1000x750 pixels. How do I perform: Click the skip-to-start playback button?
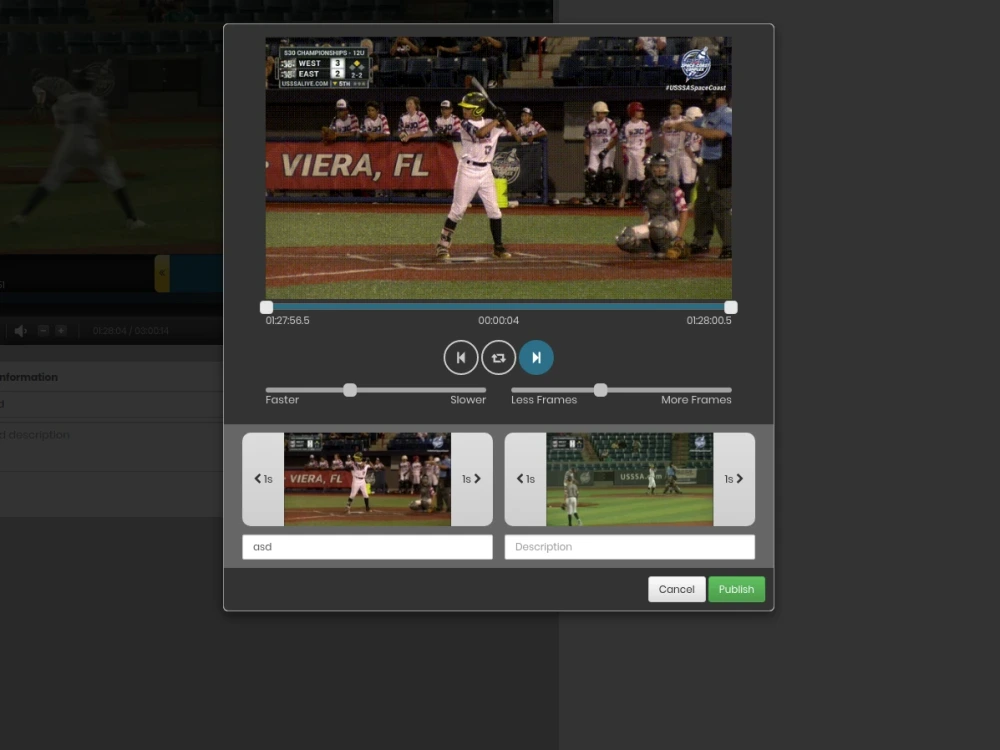[460, 358]
